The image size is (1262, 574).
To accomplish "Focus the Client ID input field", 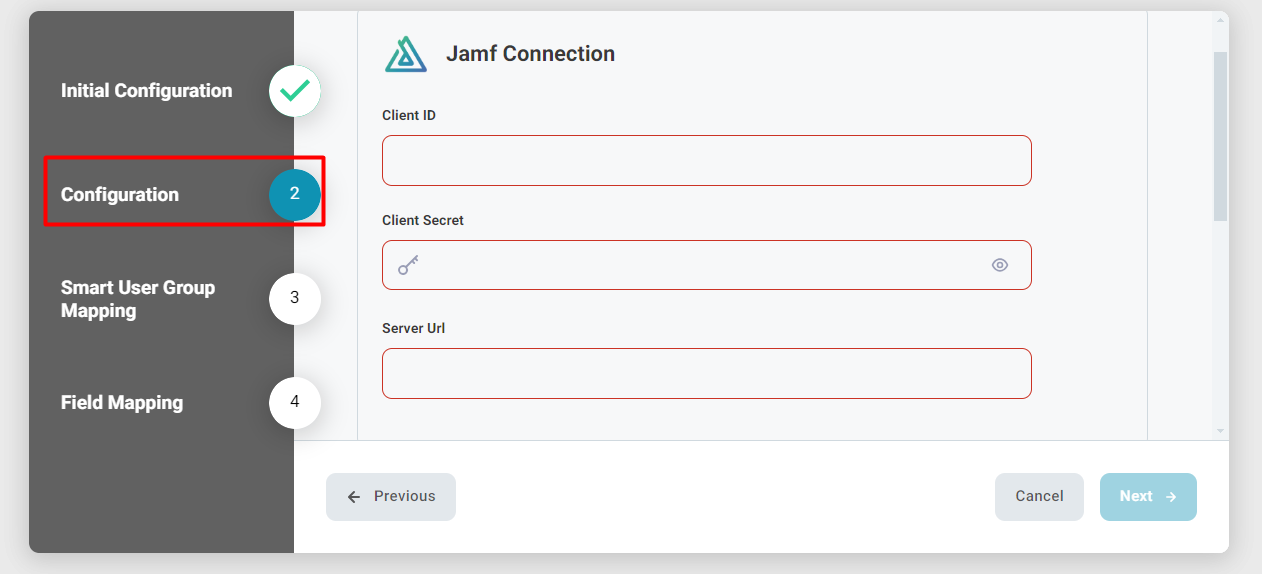I will pos(707,160).
